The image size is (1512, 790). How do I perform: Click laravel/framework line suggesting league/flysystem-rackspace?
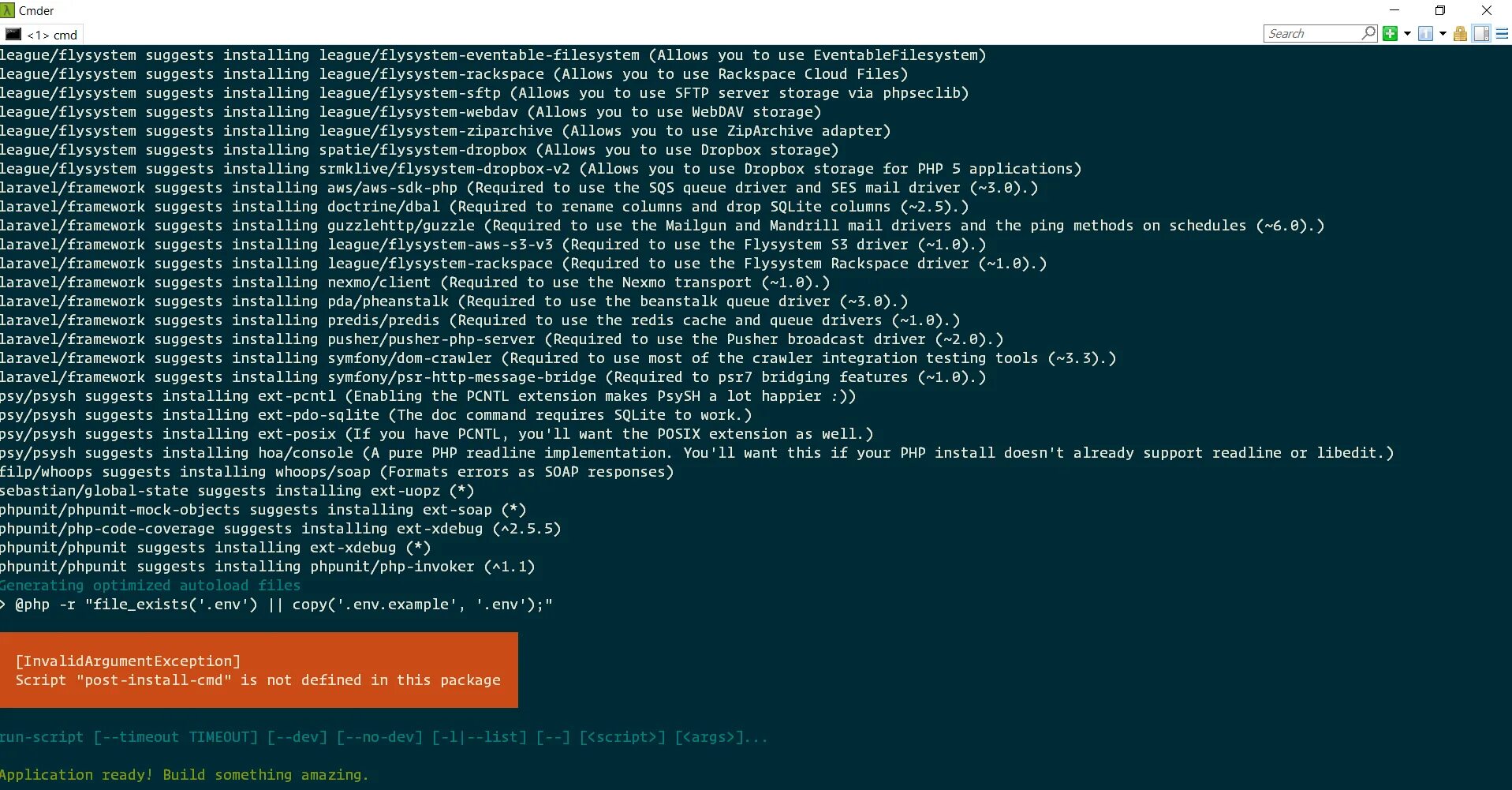(523, 264)
